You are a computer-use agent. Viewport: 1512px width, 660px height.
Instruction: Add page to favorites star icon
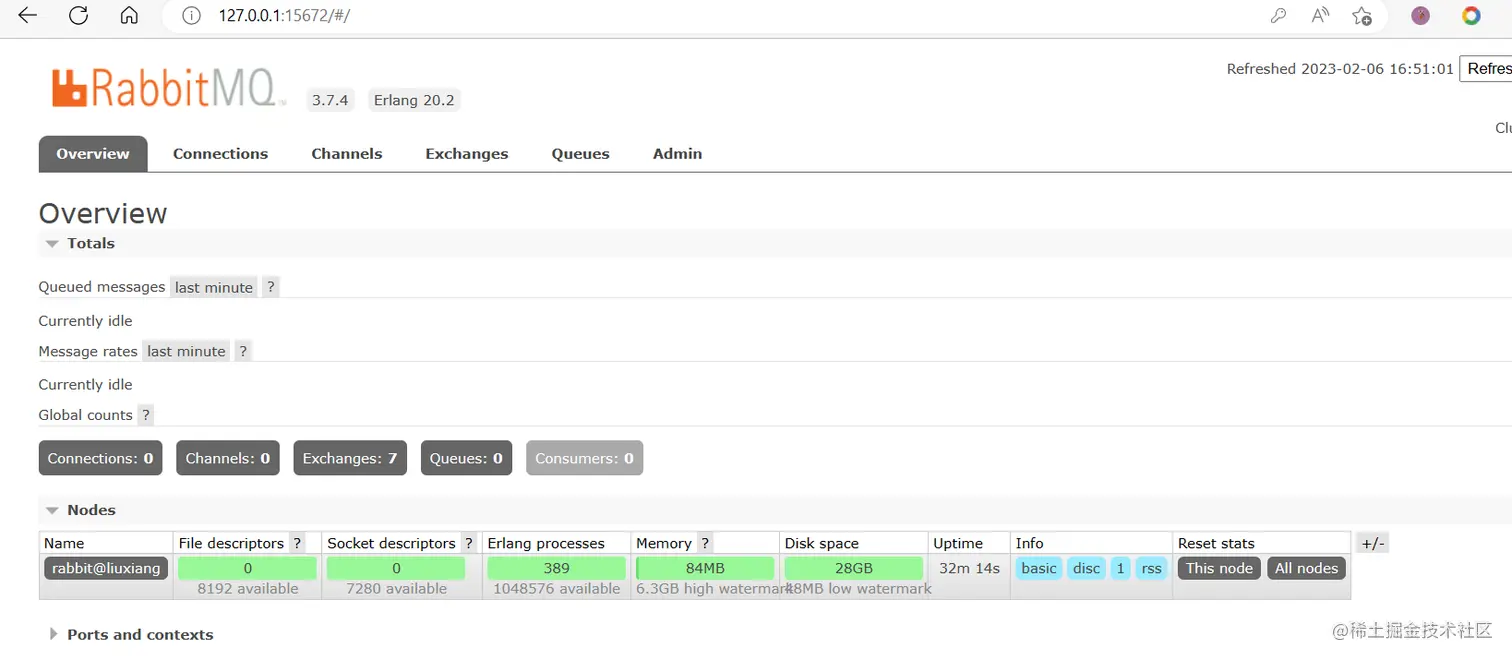coord(1362,15)
